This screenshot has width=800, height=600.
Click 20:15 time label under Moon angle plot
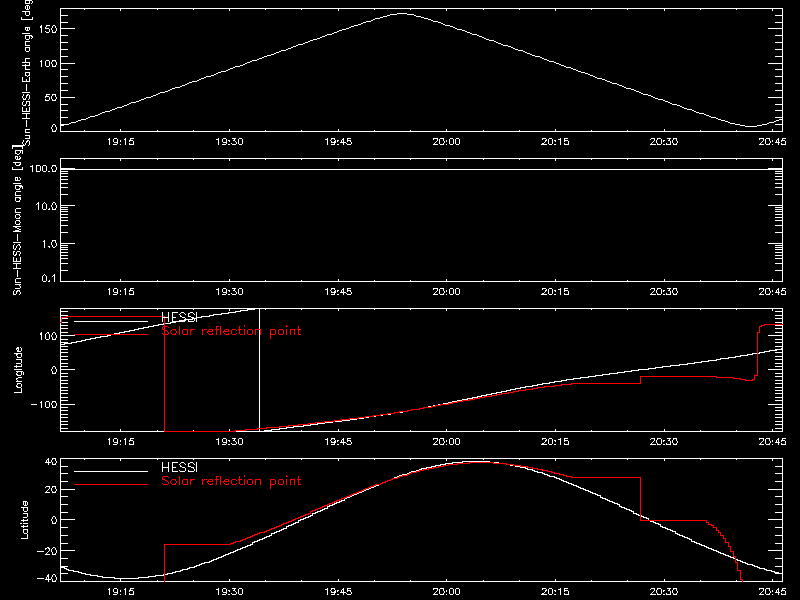(x=555, y=292)
